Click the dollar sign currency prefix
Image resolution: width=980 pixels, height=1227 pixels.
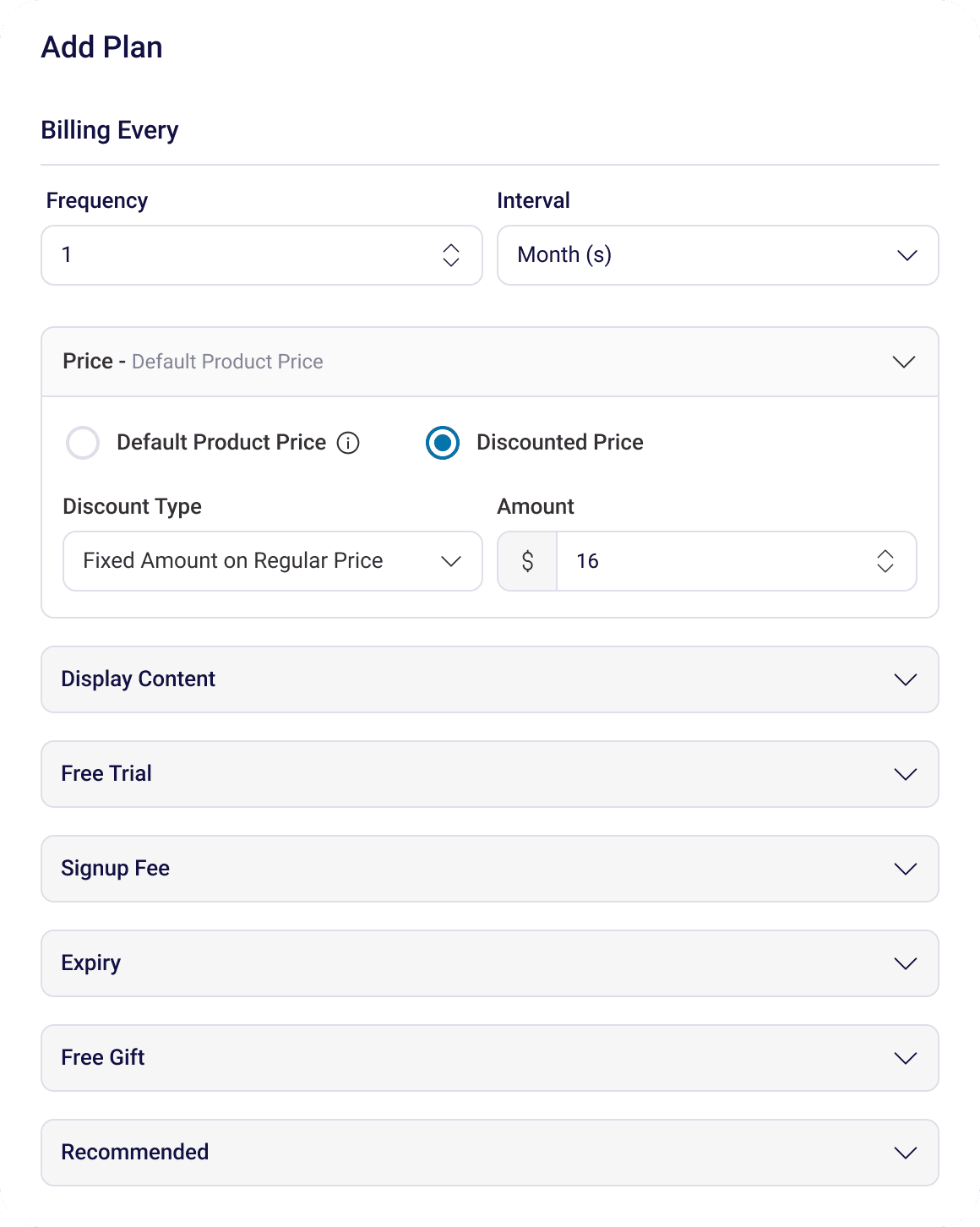pos(527,561)
